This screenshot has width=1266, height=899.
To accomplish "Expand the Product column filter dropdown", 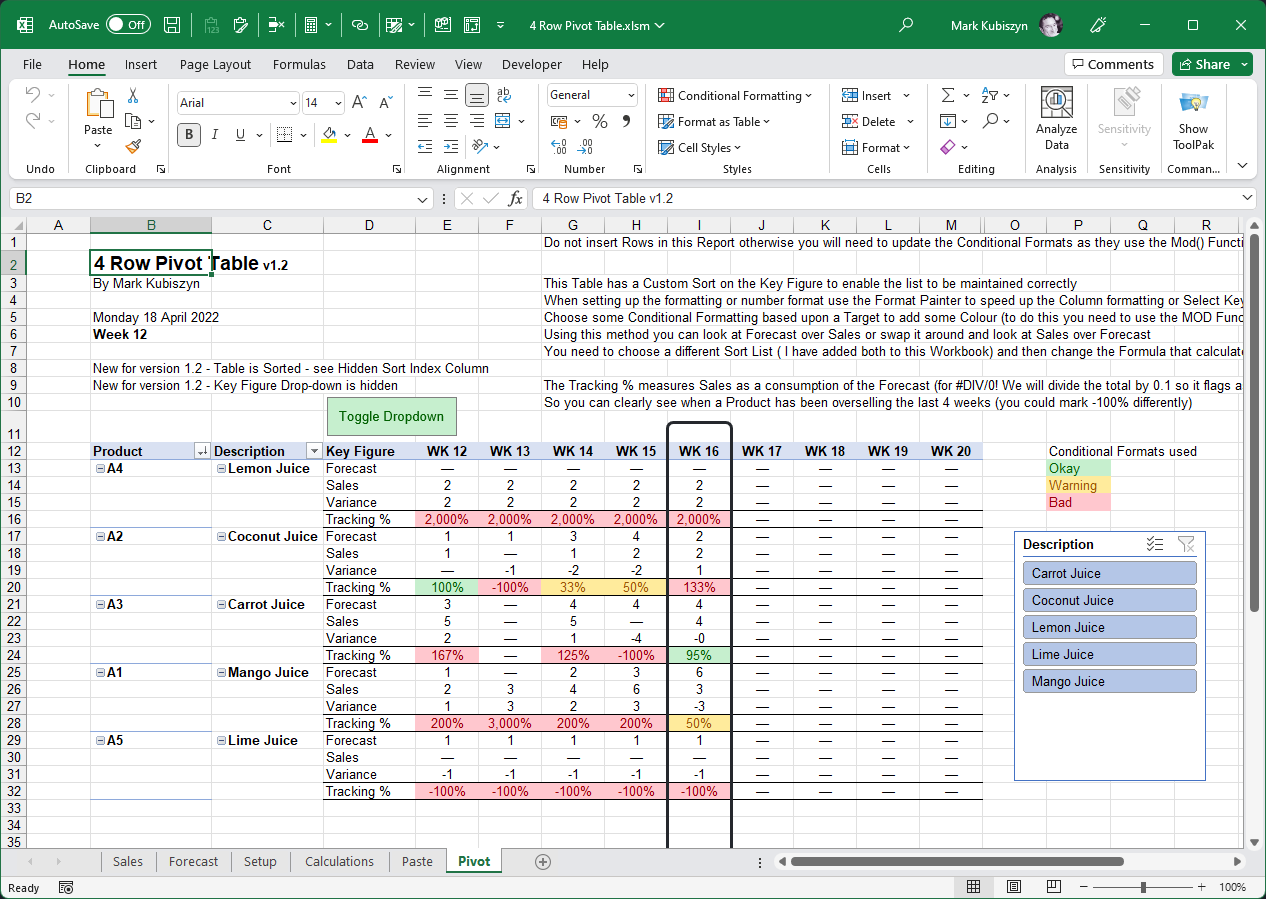I will click(x=202, y=451).
